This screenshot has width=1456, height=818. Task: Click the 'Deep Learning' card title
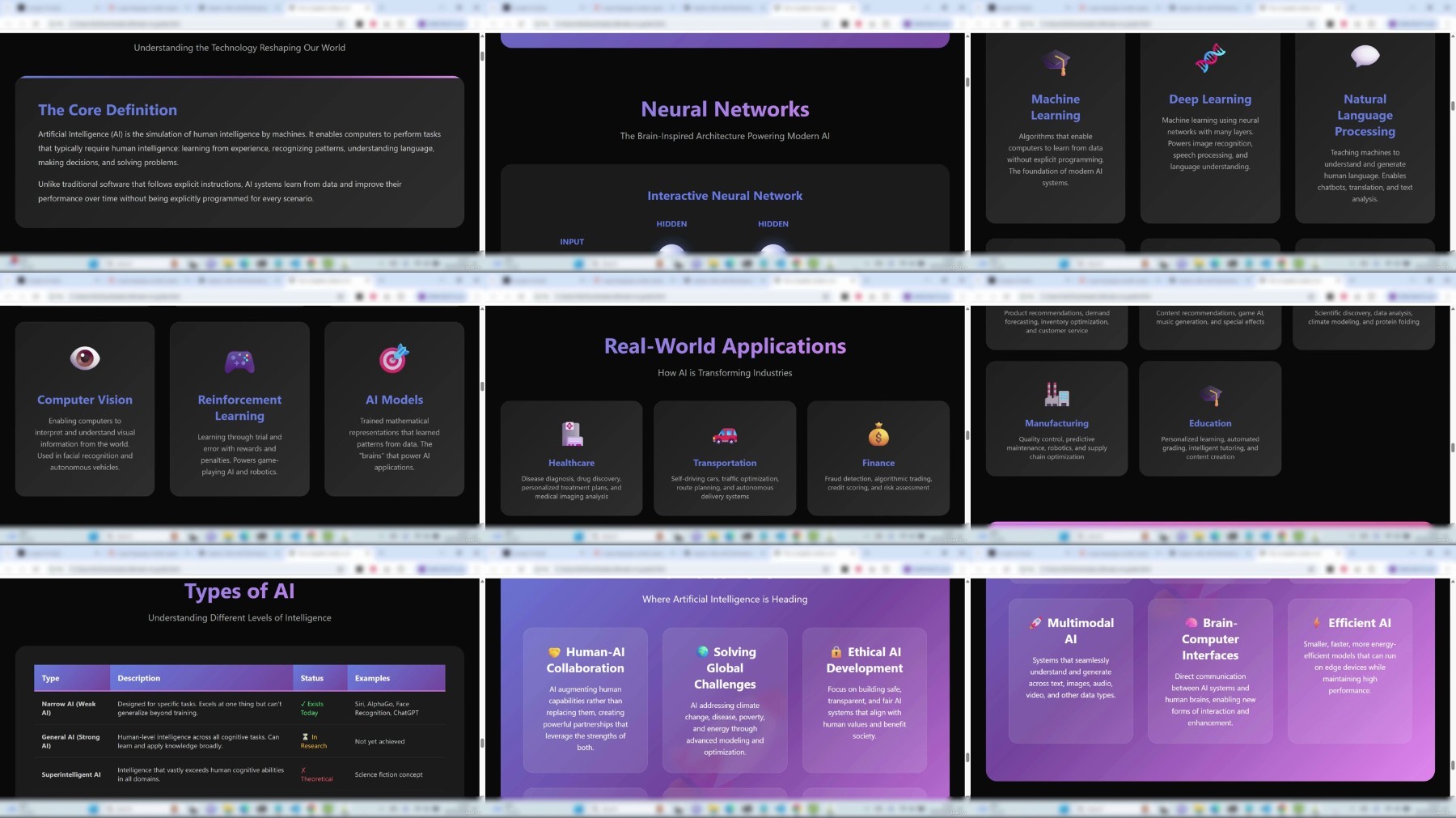(x=1210, y=99)
